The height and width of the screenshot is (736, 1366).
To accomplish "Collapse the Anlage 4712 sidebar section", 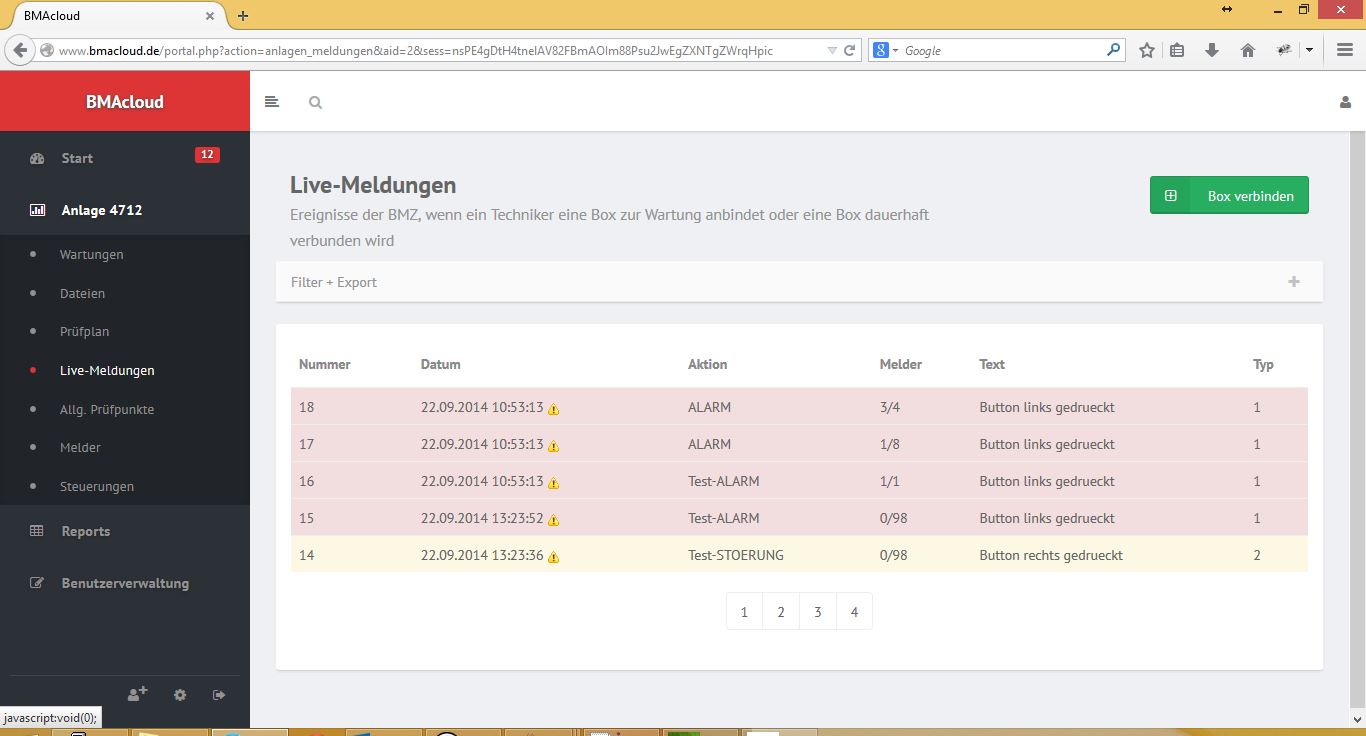I will coord(101,210).
